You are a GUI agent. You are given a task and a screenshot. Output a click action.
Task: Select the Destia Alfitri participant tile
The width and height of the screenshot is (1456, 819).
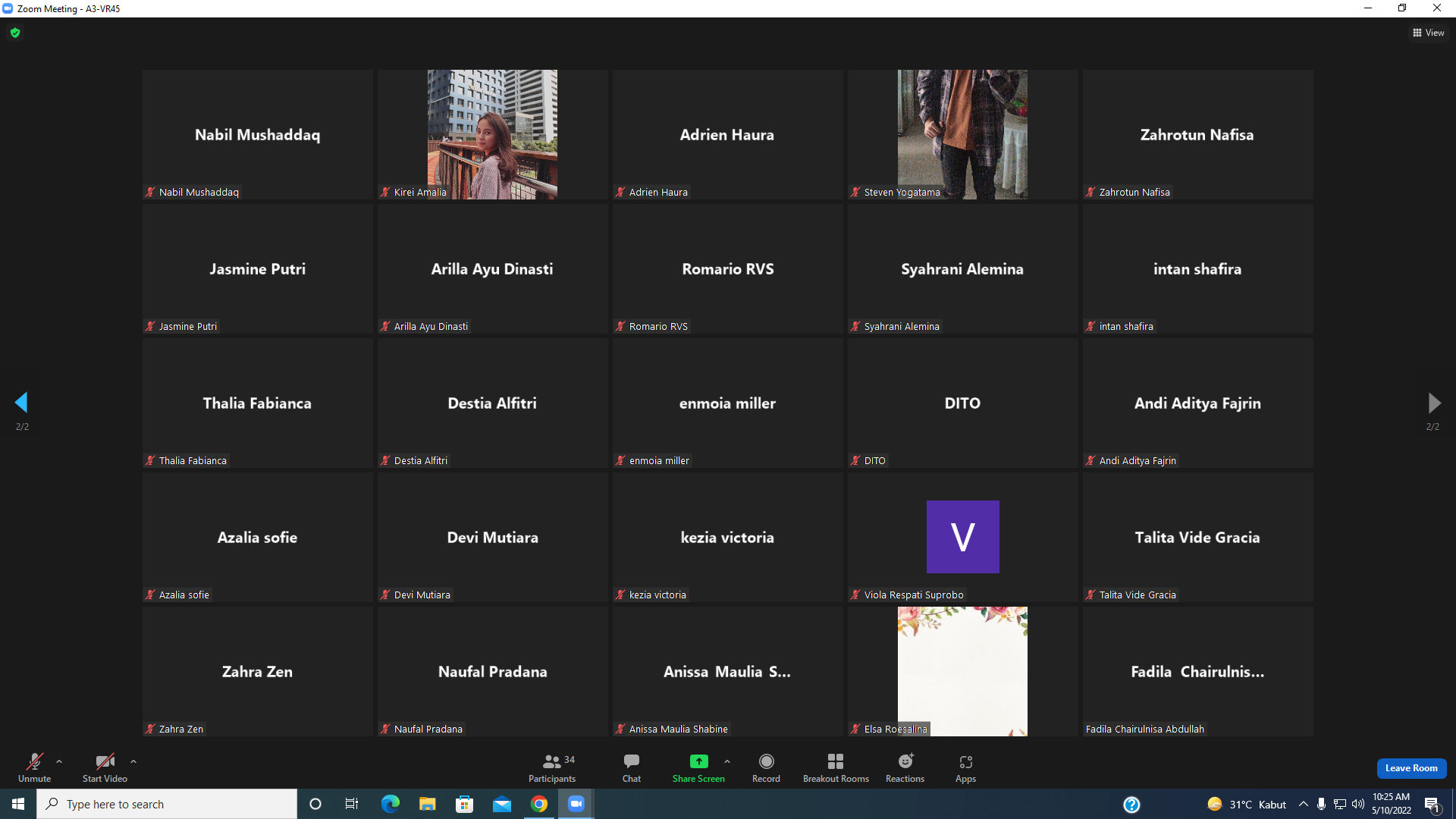coord(492,403)
